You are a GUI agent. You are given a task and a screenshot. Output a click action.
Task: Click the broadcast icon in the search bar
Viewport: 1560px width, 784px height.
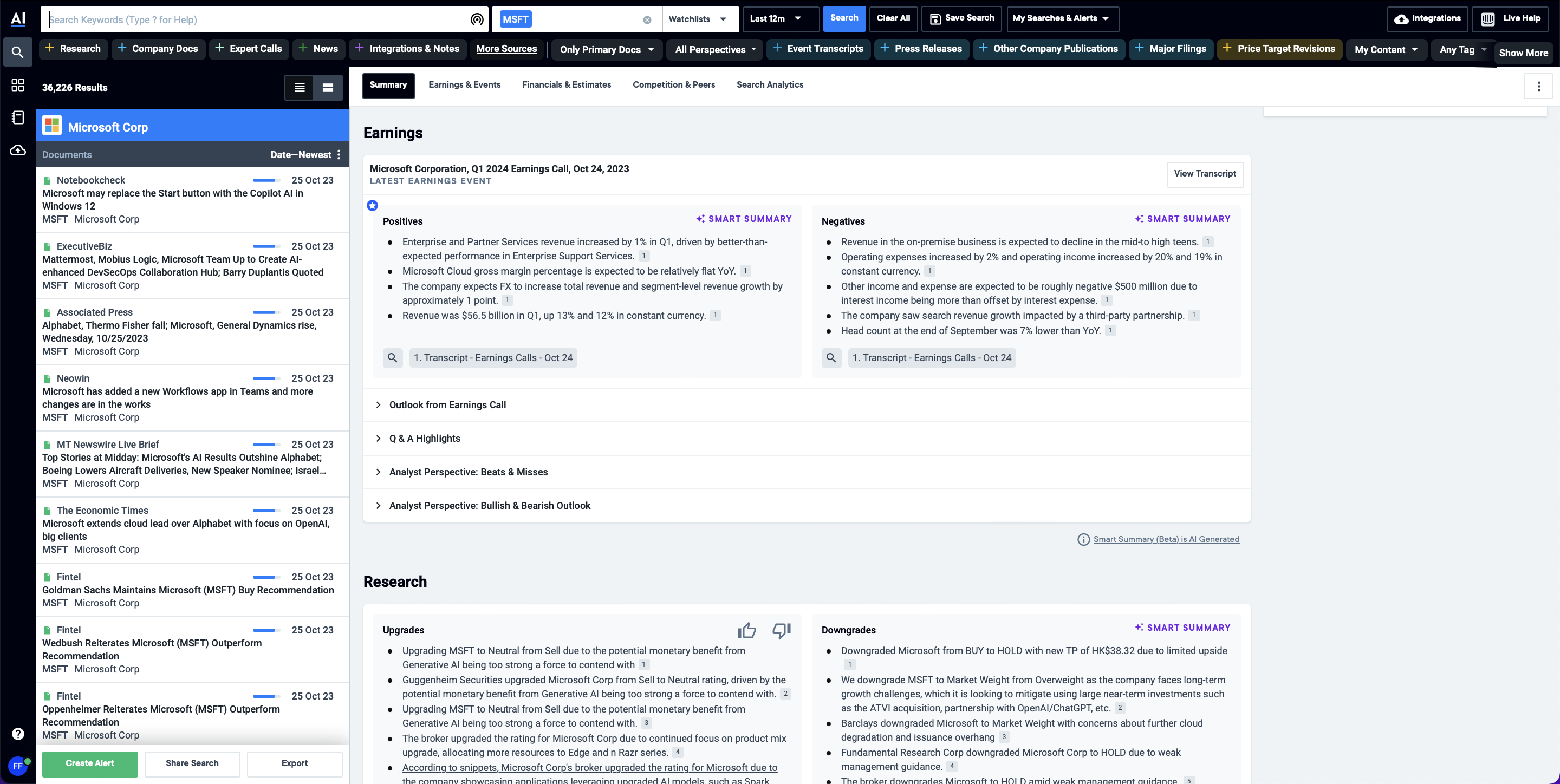[x=477, y=19]
